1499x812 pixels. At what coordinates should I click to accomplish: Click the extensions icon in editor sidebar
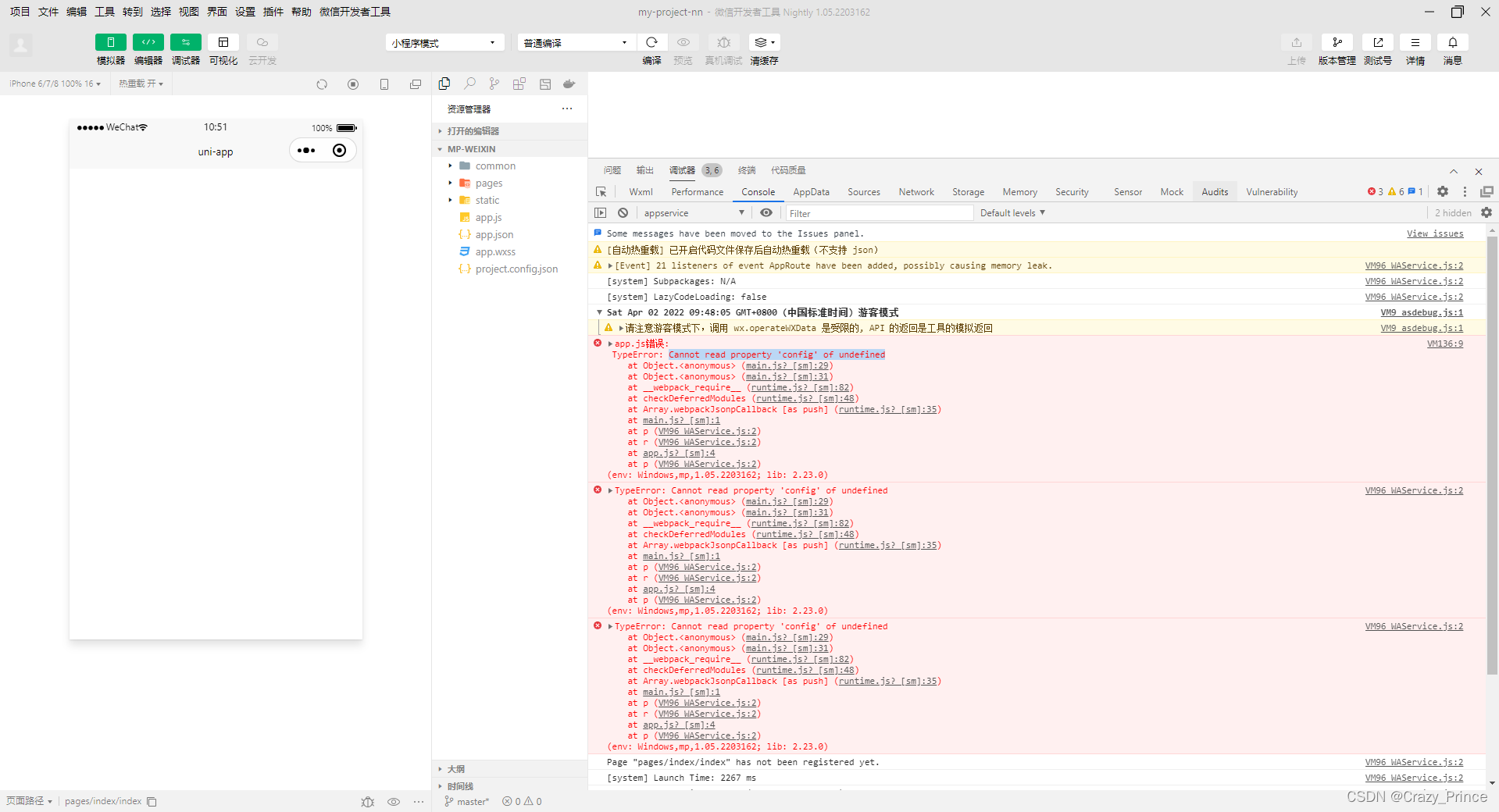(x=519, y=84)
